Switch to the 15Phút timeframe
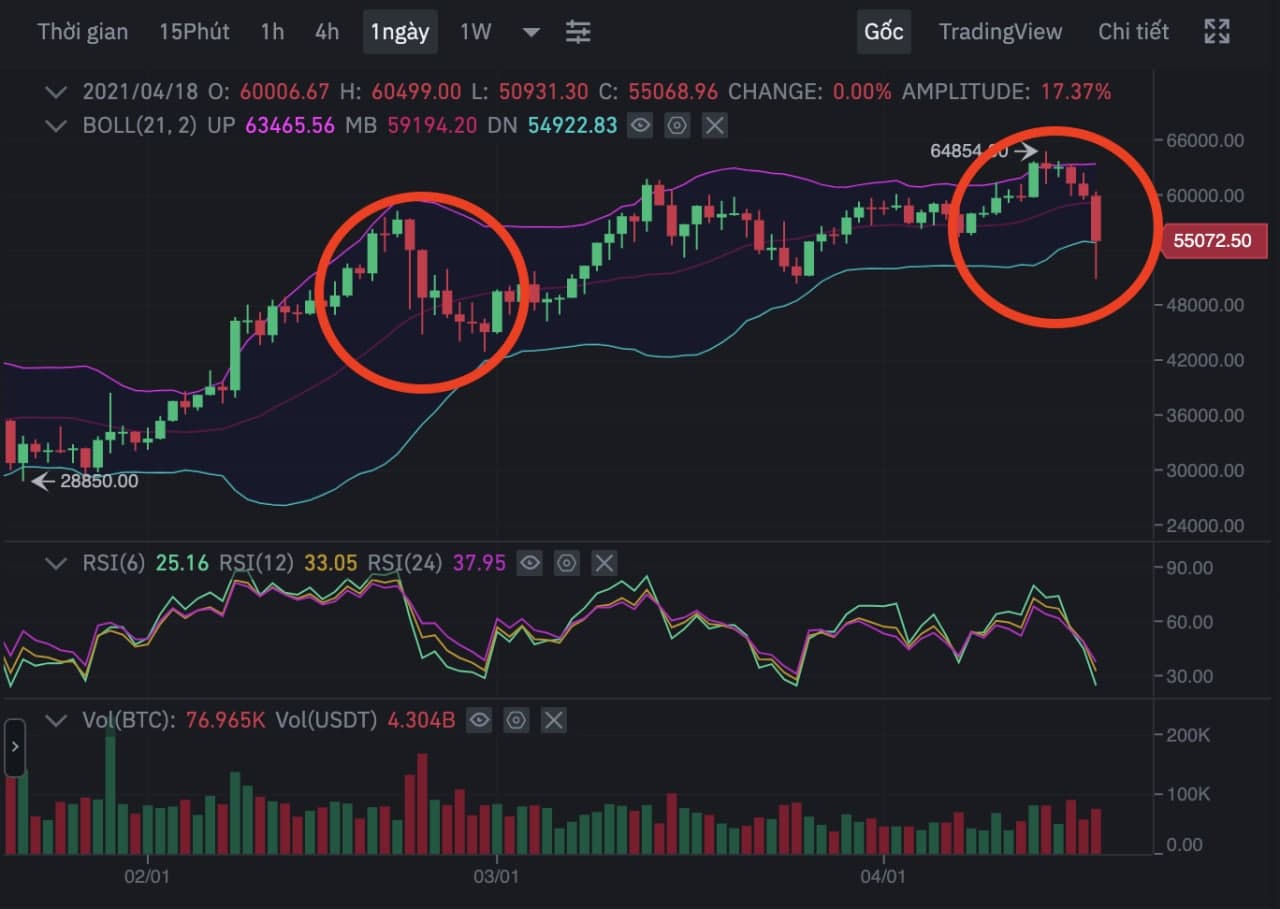Screen dimensions: 1280x909 [194, 31]
